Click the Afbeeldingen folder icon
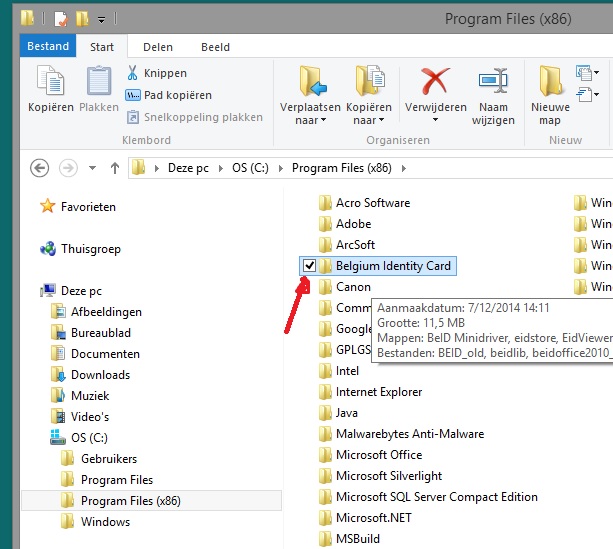 (x=58, y=312)
